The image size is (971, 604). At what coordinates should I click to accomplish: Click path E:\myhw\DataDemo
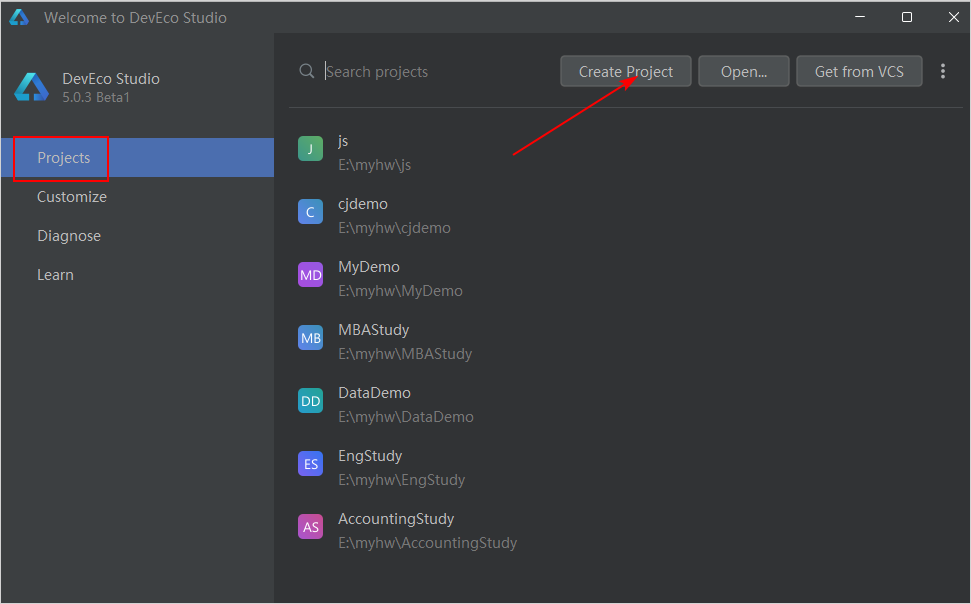tap(406, 417)
